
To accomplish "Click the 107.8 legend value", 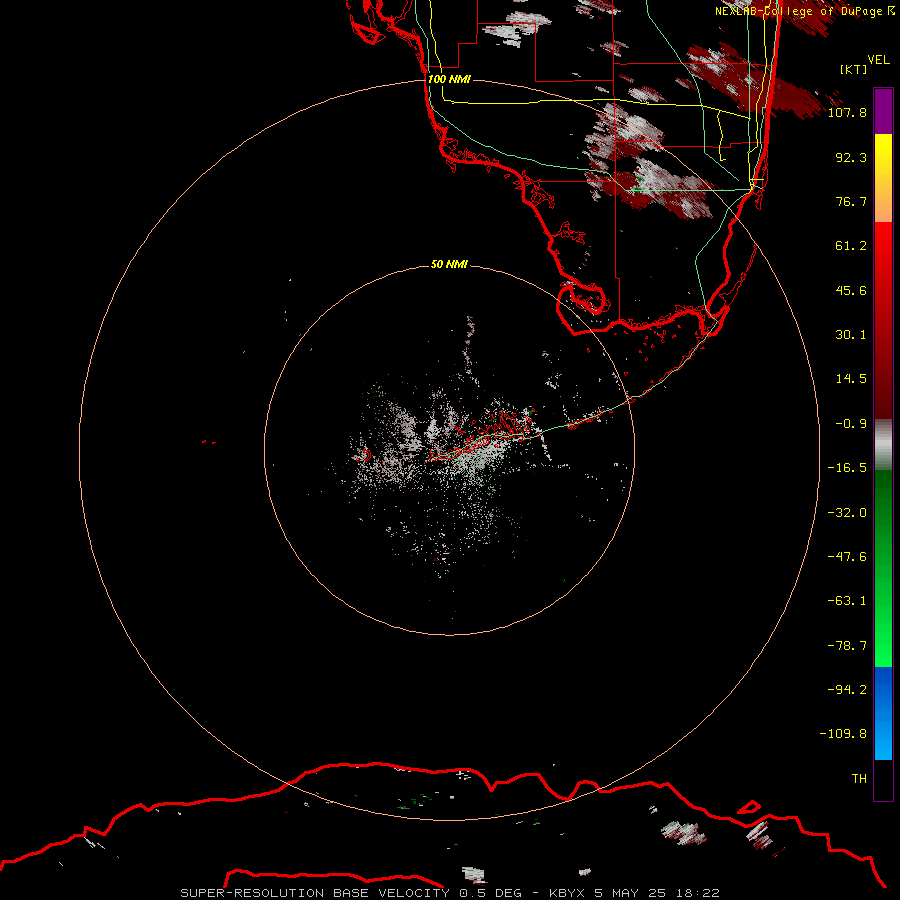I will 847,112.
